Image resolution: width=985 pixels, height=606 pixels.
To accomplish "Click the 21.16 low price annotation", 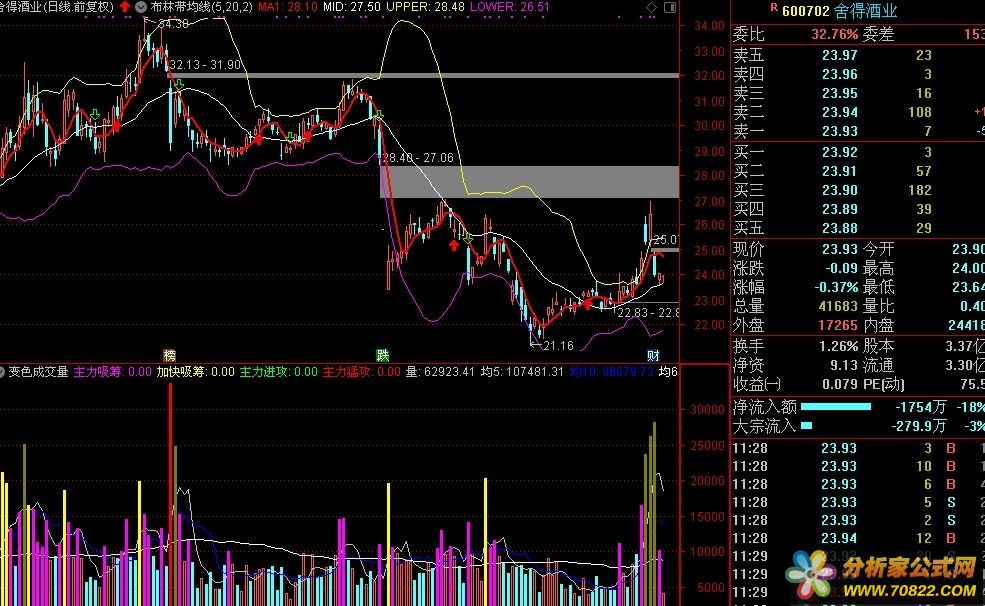I will 558,345.
